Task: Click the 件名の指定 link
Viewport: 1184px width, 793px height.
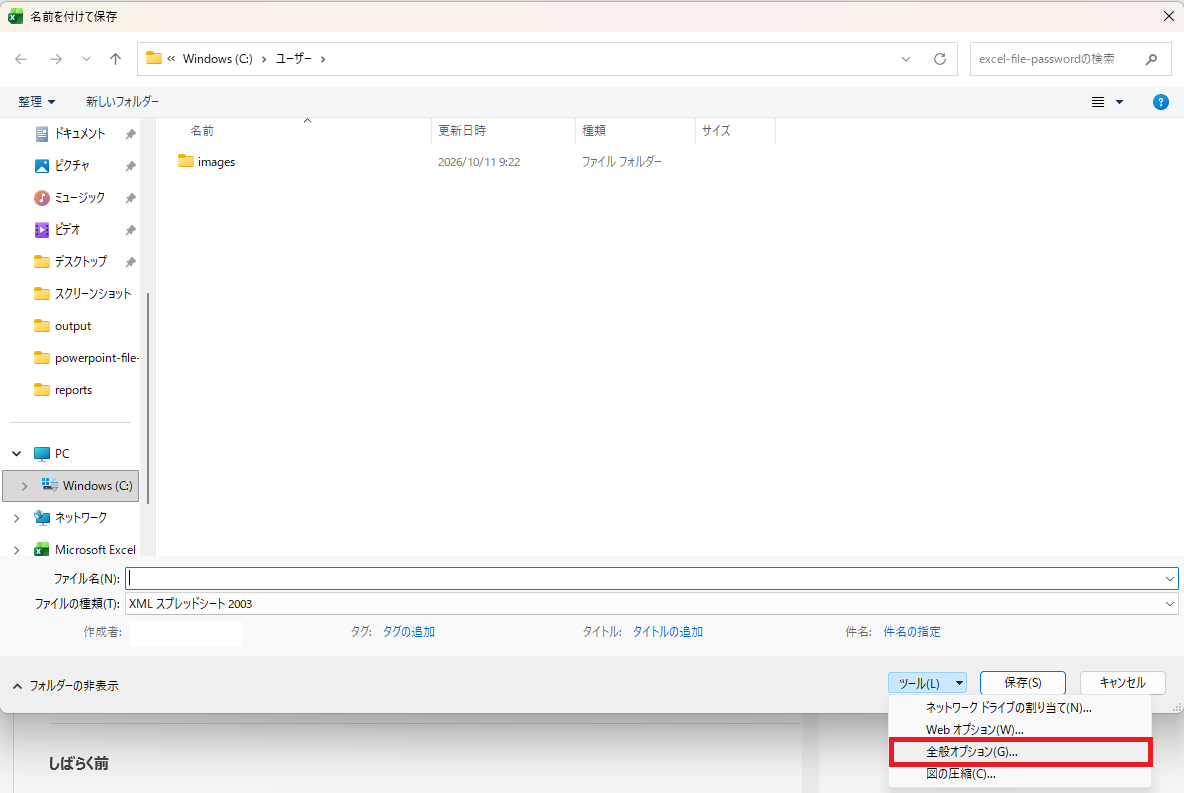Action: pyautogui.click(x=912, y=632)
